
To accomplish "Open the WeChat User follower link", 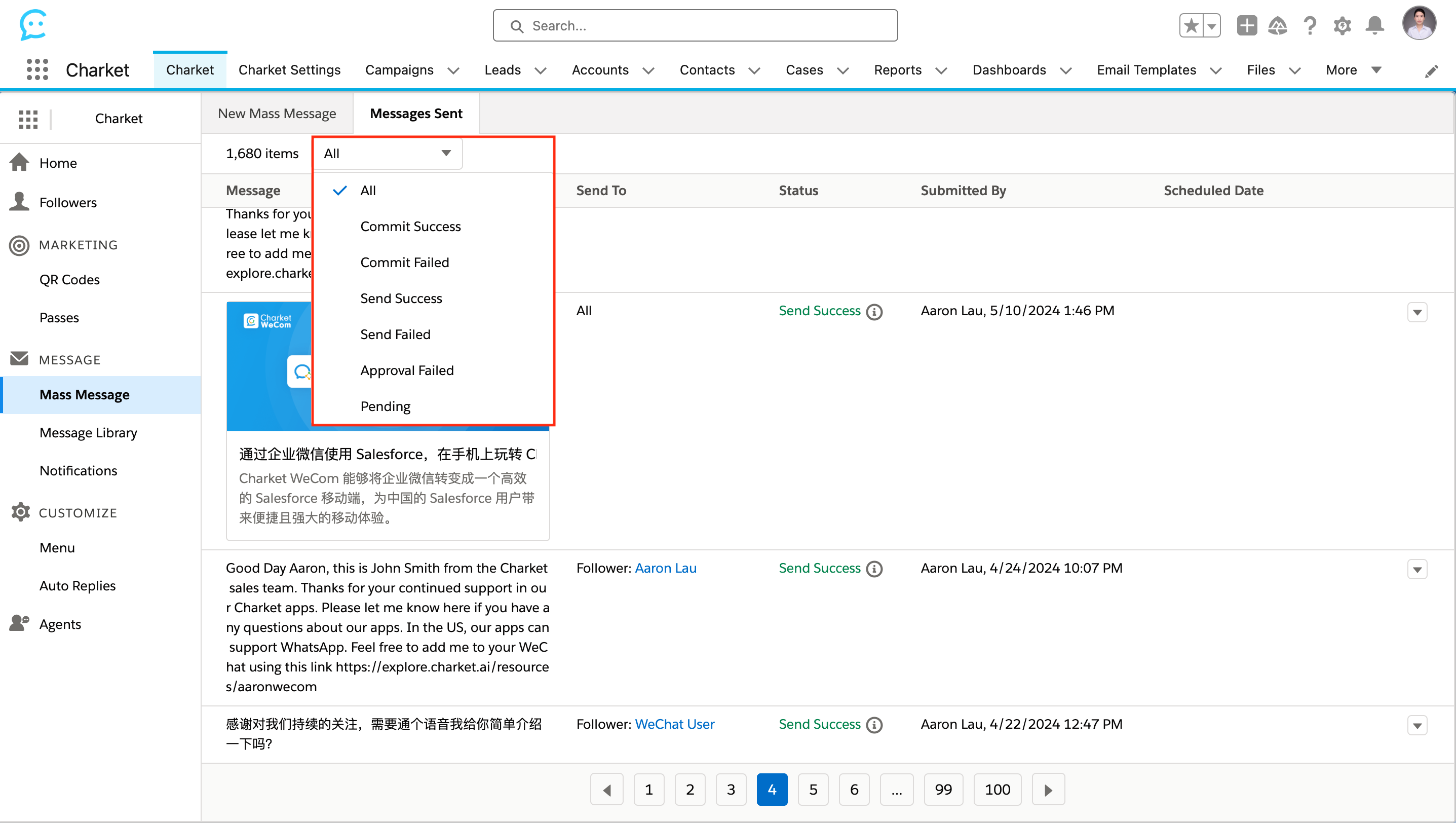I will [674, 724].
